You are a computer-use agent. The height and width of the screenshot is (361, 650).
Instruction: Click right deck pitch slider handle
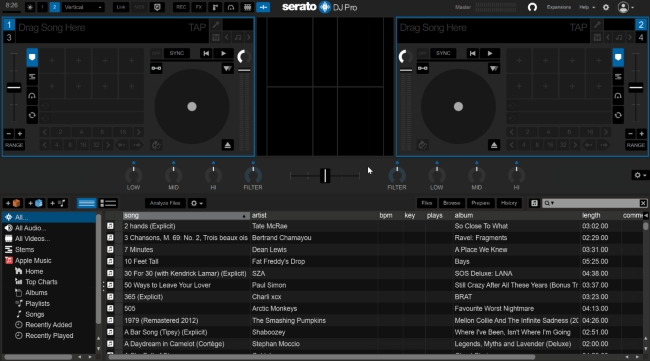635,87
